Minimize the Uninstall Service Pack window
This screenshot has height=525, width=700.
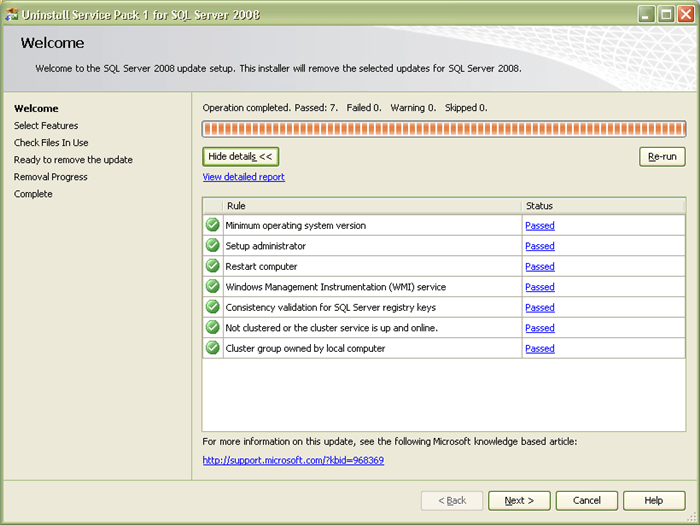tap(646, 14)
